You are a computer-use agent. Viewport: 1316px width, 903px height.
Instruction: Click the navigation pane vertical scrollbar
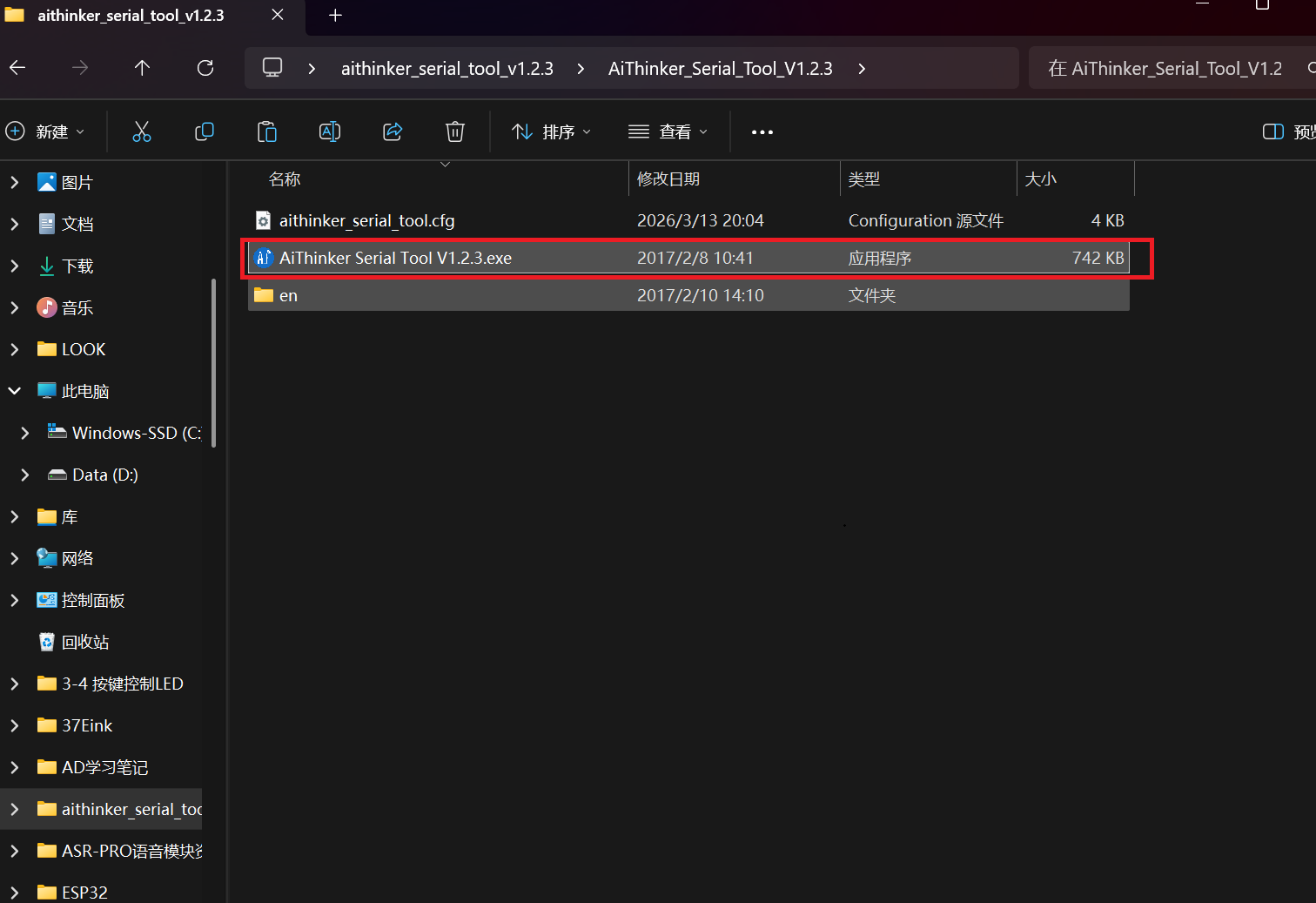point(213,361)
